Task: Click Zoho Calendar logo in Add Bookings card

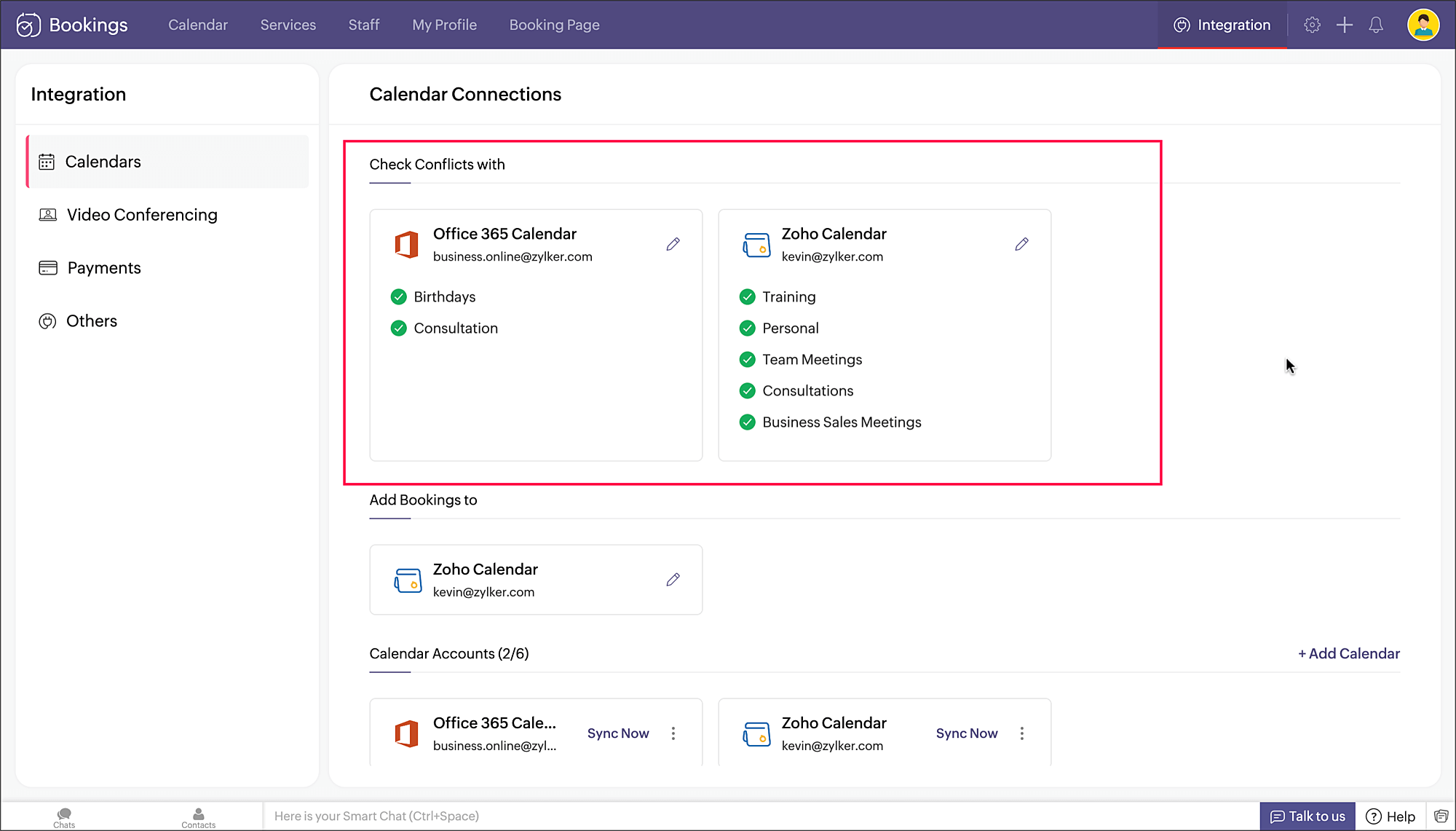Action: (408, 580)
